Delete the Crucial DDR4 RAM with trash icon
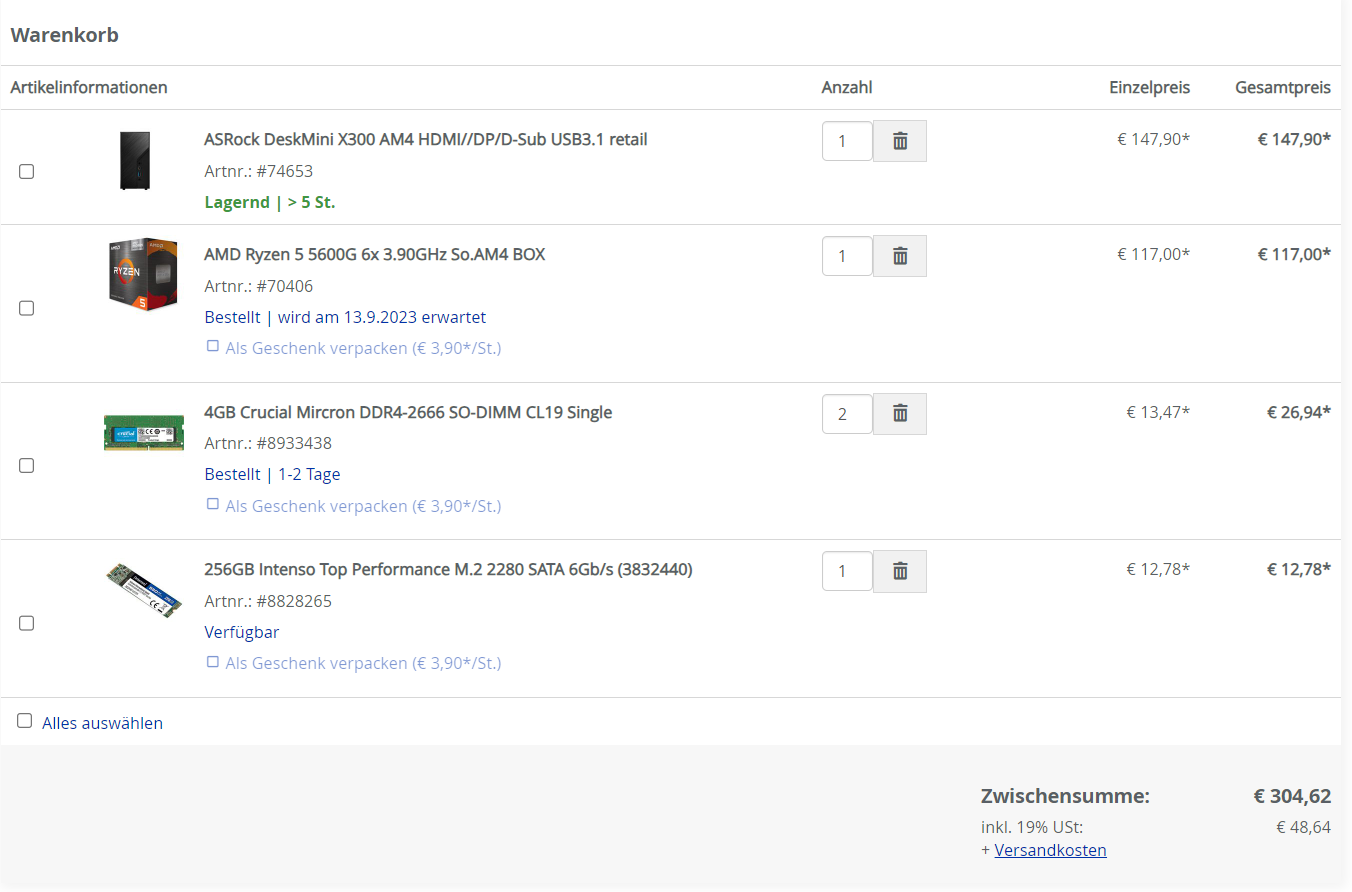The width and height of the screenshot is (1352, 892). pyautogui.click(x=899, y=413)
